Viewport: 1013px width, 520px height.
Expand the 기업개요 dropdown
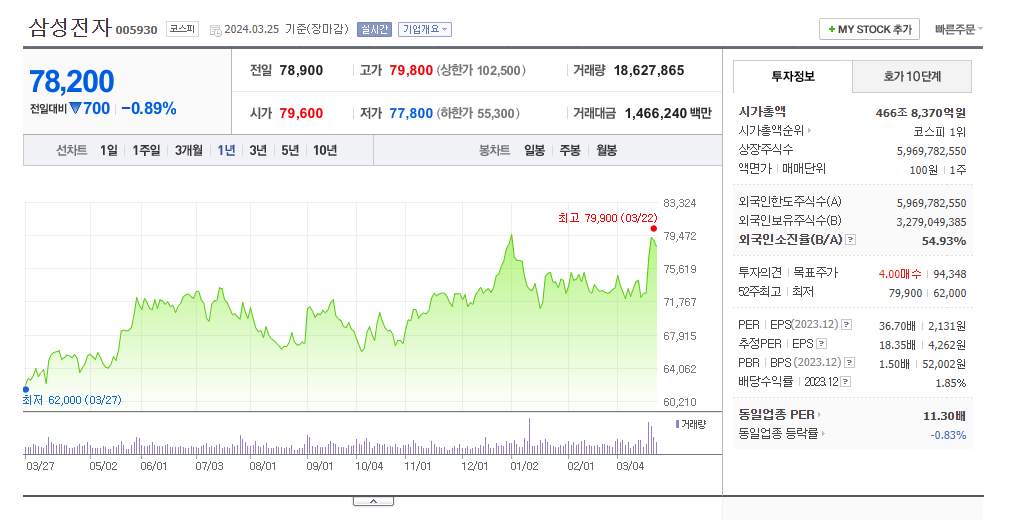coord(424,29)
